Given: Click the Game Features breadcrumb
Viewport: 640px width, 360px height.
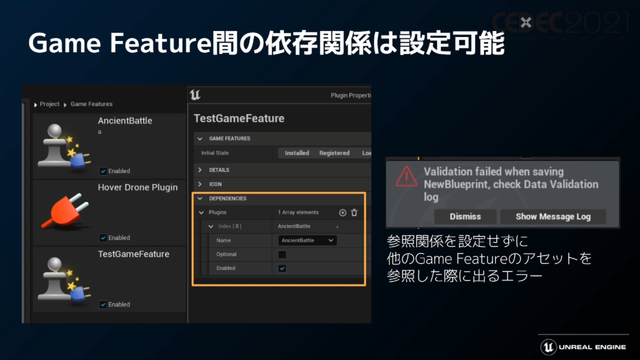Looking at the screenshot, I should pos(91,104).
